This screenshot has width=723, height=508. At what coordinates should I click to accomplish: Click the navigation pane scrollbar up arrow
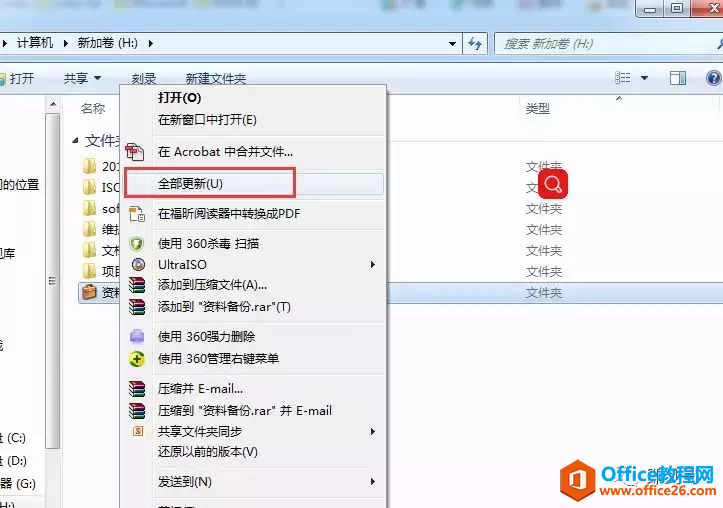pyautogui.click(x=53, y=105)
